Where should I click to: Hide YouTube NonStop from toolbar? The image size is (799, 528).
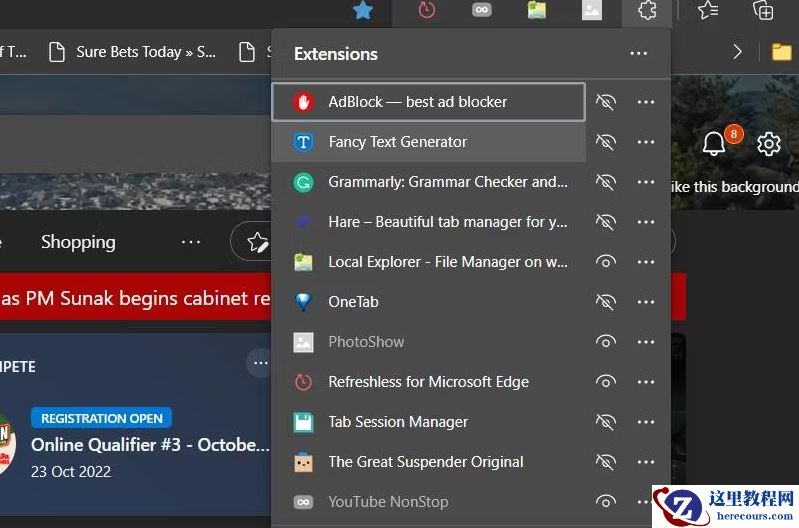(x=606, y=502)
